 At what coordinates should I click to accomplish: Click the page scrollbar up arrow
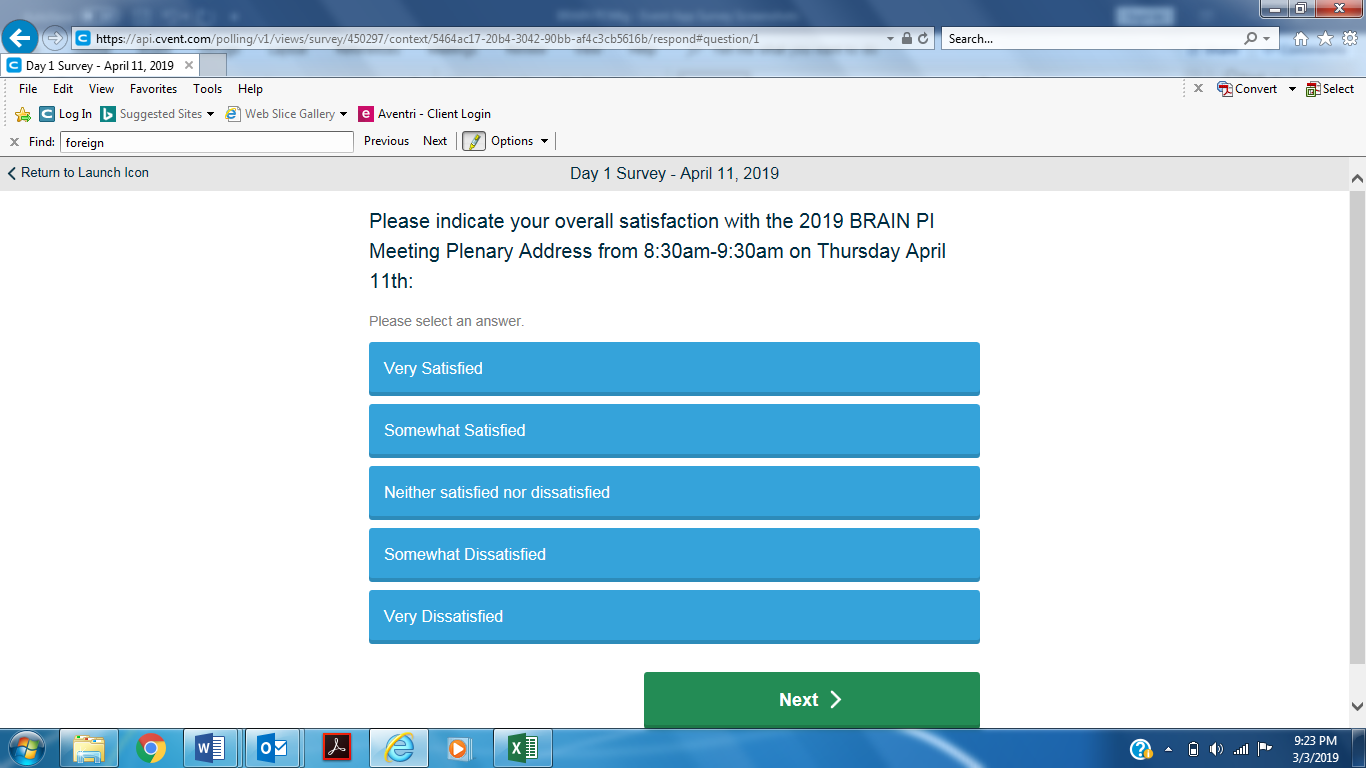point(1357,179)
